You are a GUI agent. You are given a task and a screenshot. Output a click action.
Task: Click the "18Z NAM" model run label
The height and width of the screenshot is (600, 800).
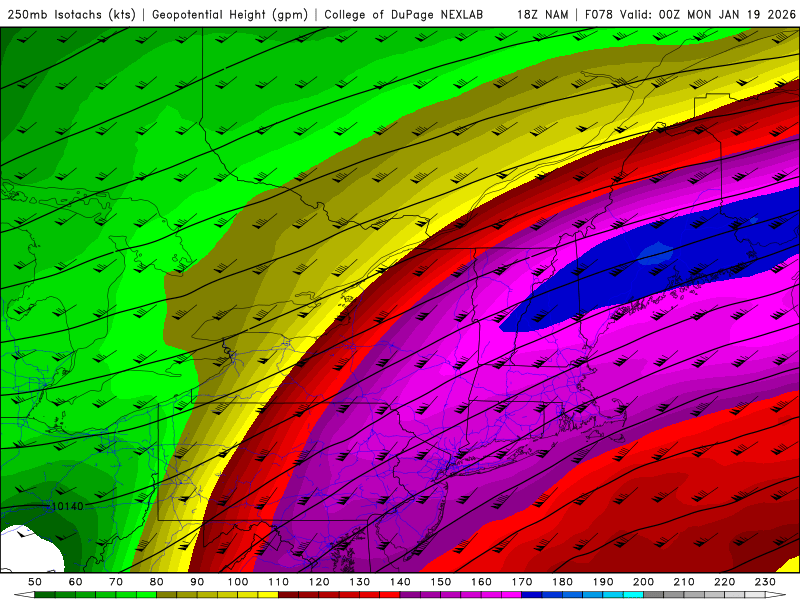543,15
